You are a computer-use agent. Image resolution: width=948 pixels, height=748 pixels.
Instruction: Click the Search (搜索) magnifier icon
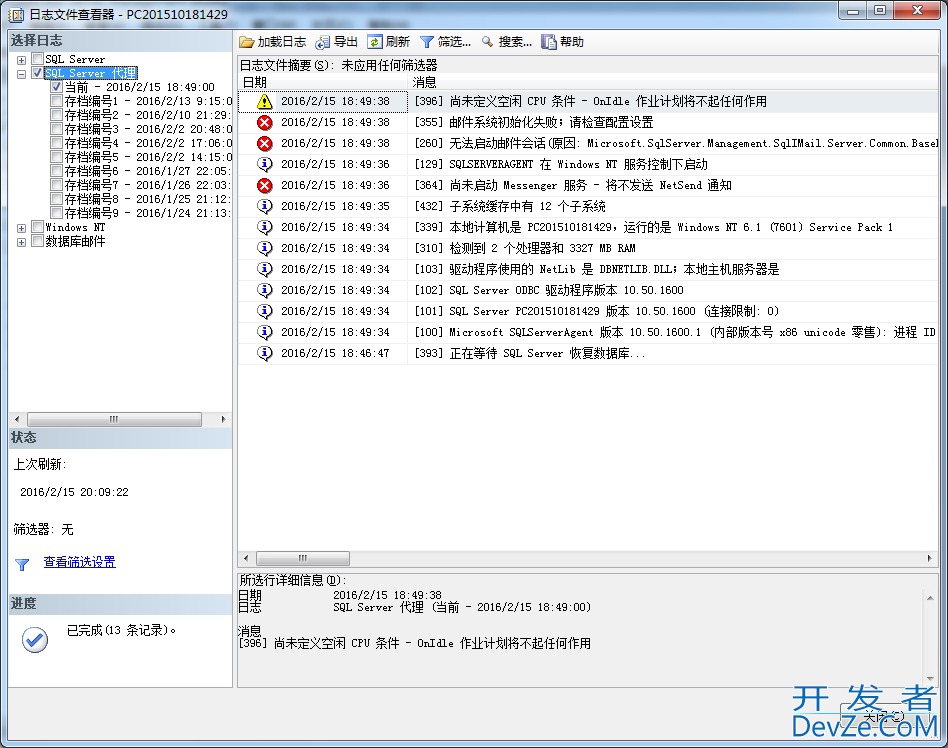(487, 42)
